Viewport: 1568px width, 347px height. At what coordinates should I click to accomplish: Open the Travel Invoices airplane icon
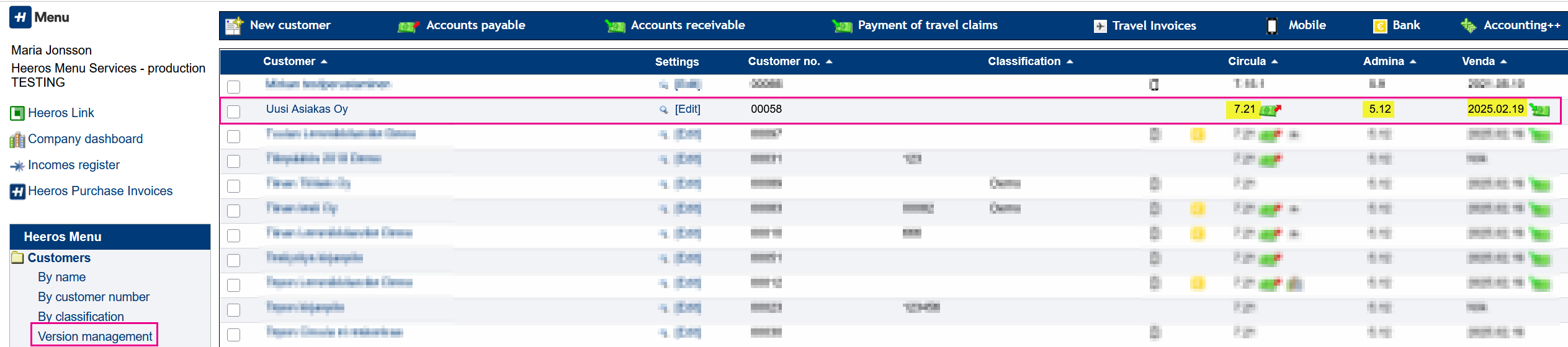pos(1100,26)
